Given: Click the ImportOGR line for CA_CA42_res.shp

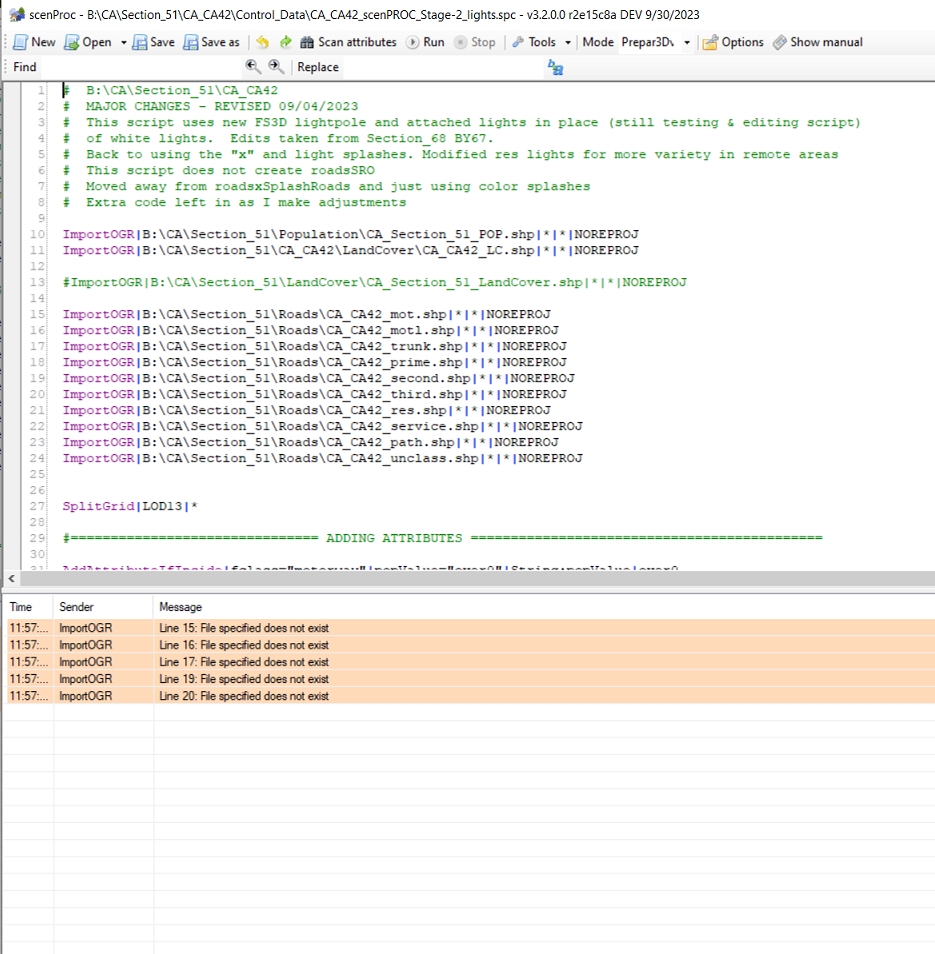Looking at the screenshot, I should click(307, 410).
